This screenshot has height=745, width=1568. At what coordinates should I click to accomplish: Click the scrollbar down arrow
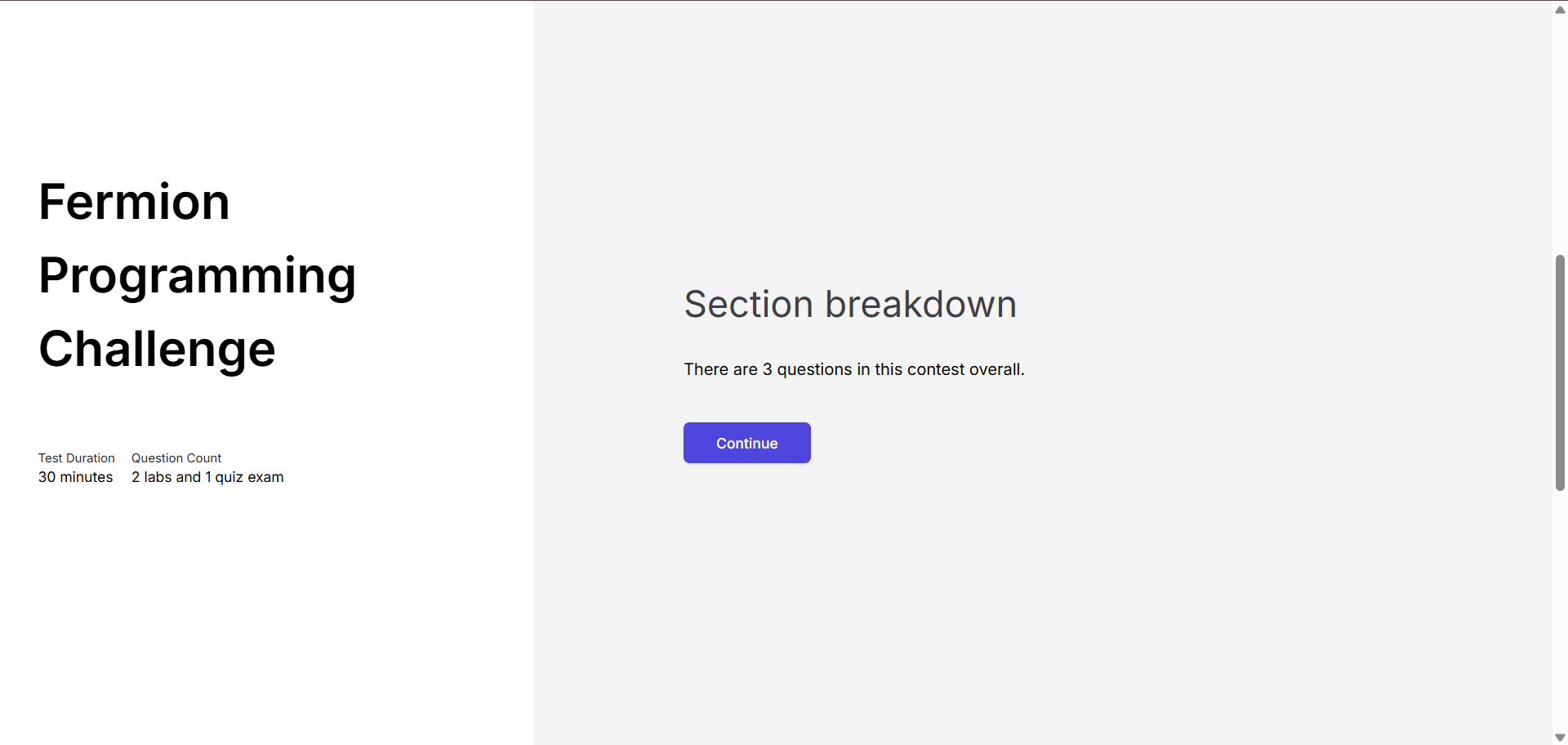[1560, 738]
